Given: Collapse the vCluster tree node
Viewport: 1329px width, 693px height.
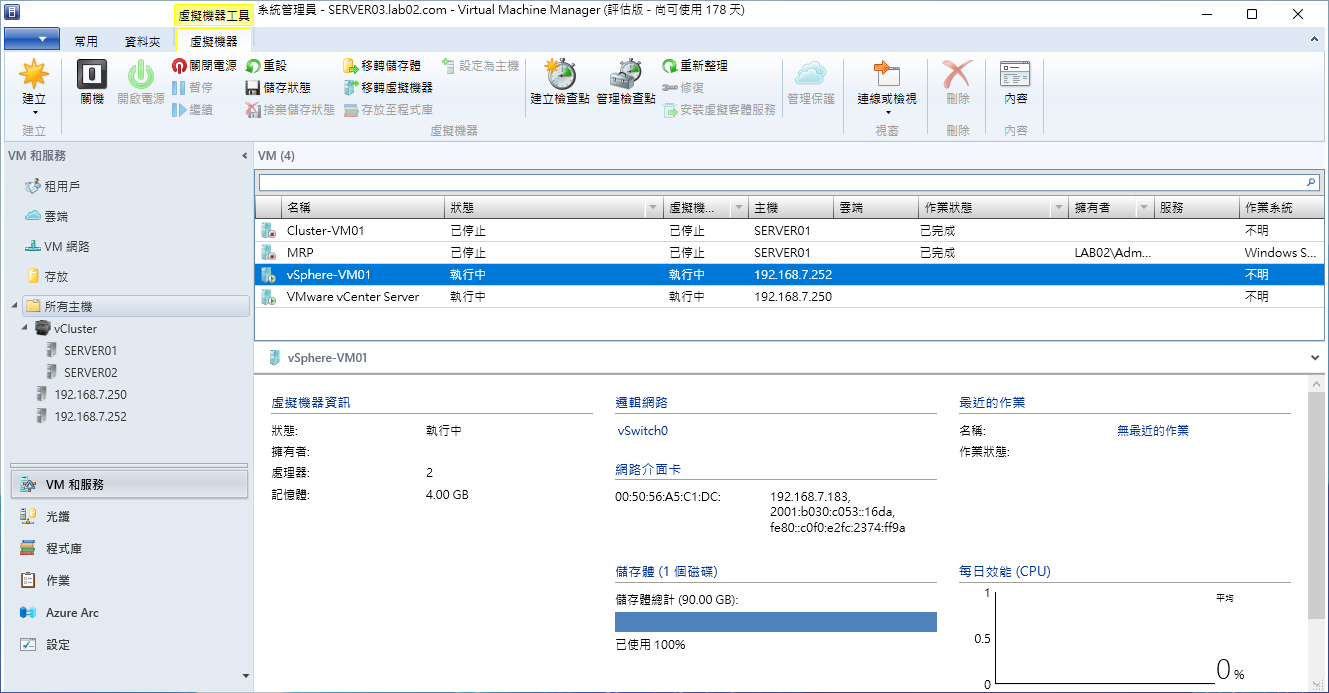Looking at the screenshot, I should (x=25, y=328).
